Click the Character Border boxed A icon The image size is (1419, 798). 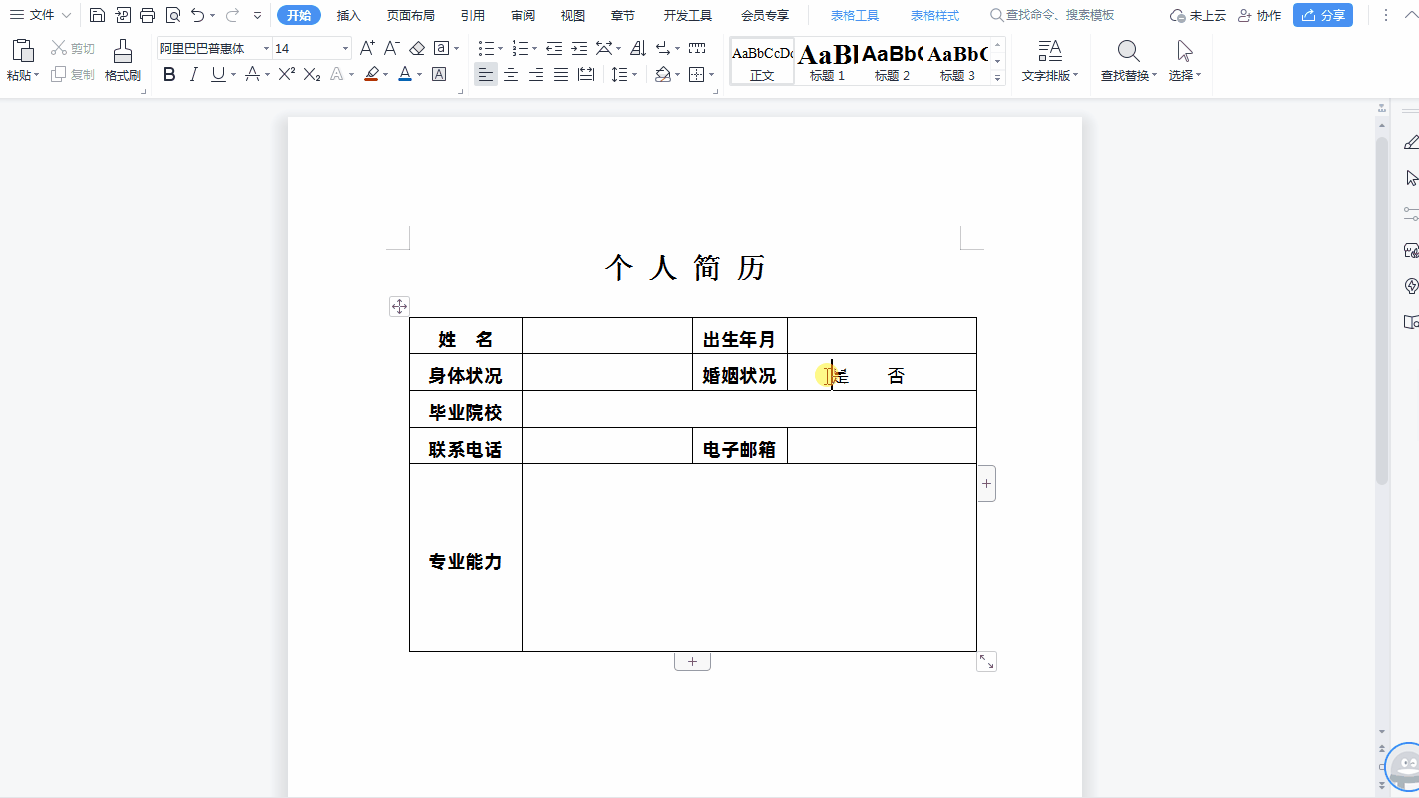pyautogui.click(x=439, y=74)
